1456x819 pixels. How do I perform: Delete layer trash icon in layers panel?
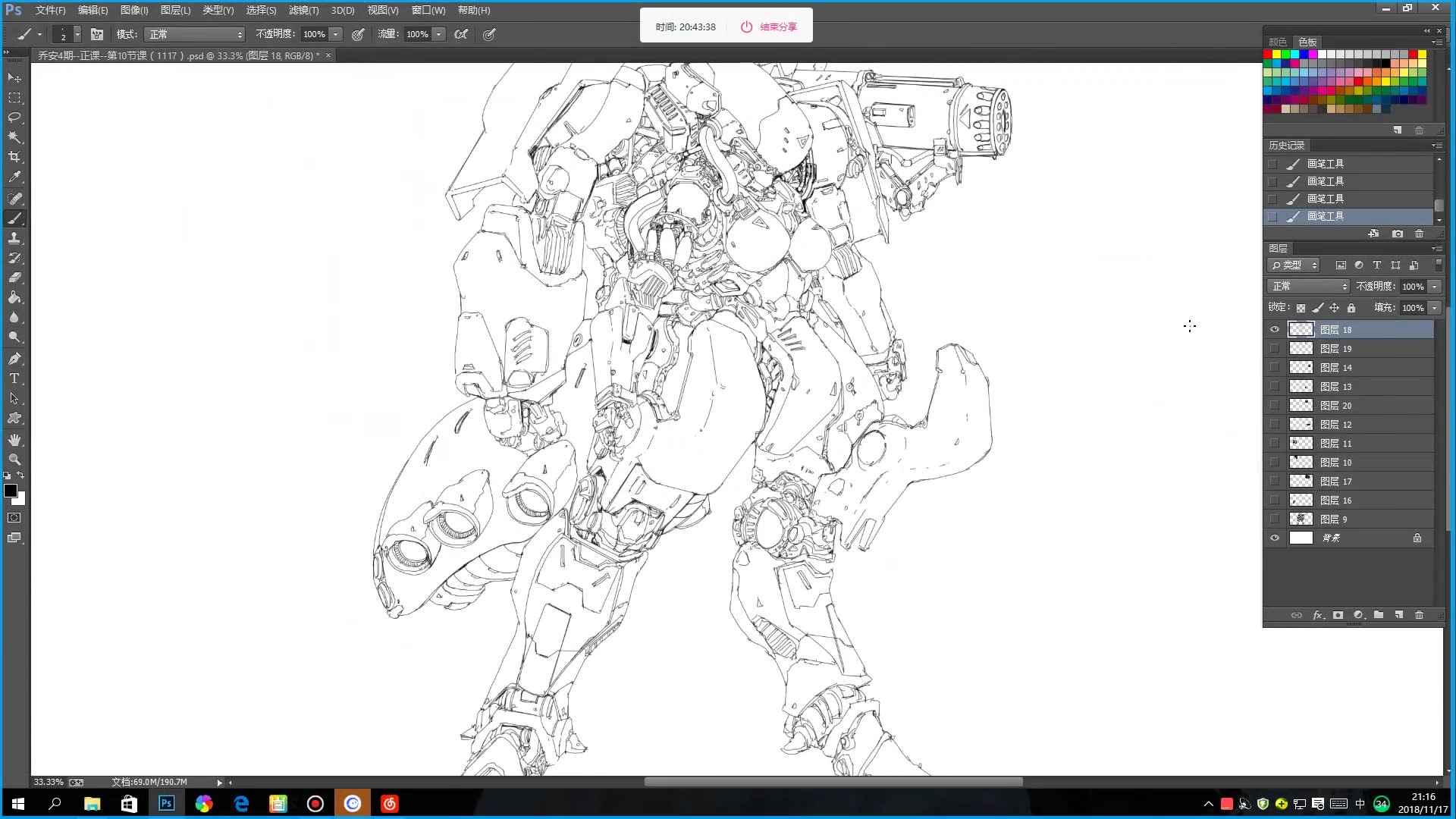1420,615
